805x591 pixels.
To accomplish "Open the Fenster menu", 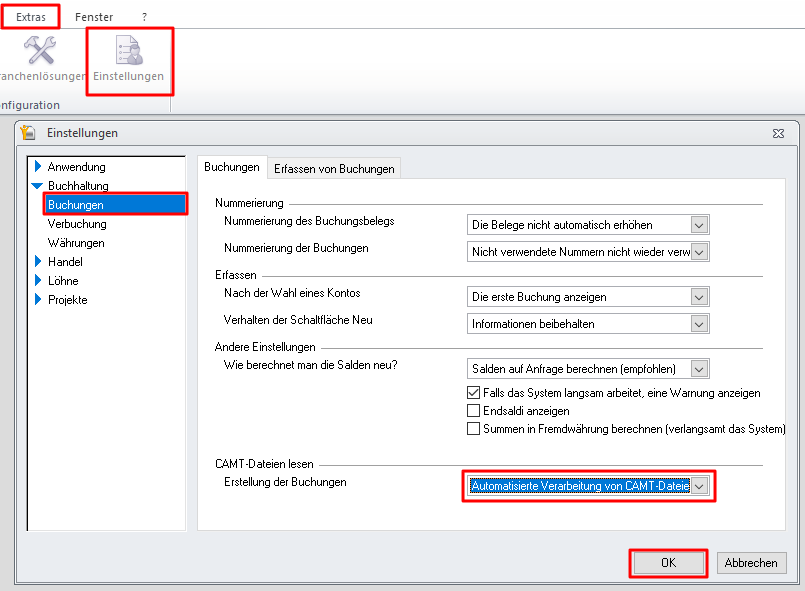I will pos(94,17).
